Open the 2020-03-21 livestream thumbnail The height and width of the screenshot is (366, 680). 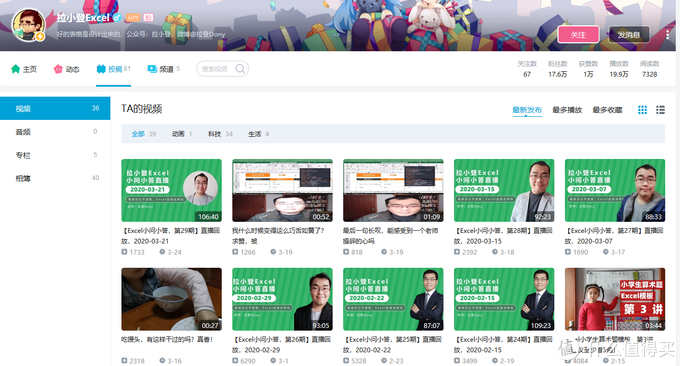(x=171, y=190)
